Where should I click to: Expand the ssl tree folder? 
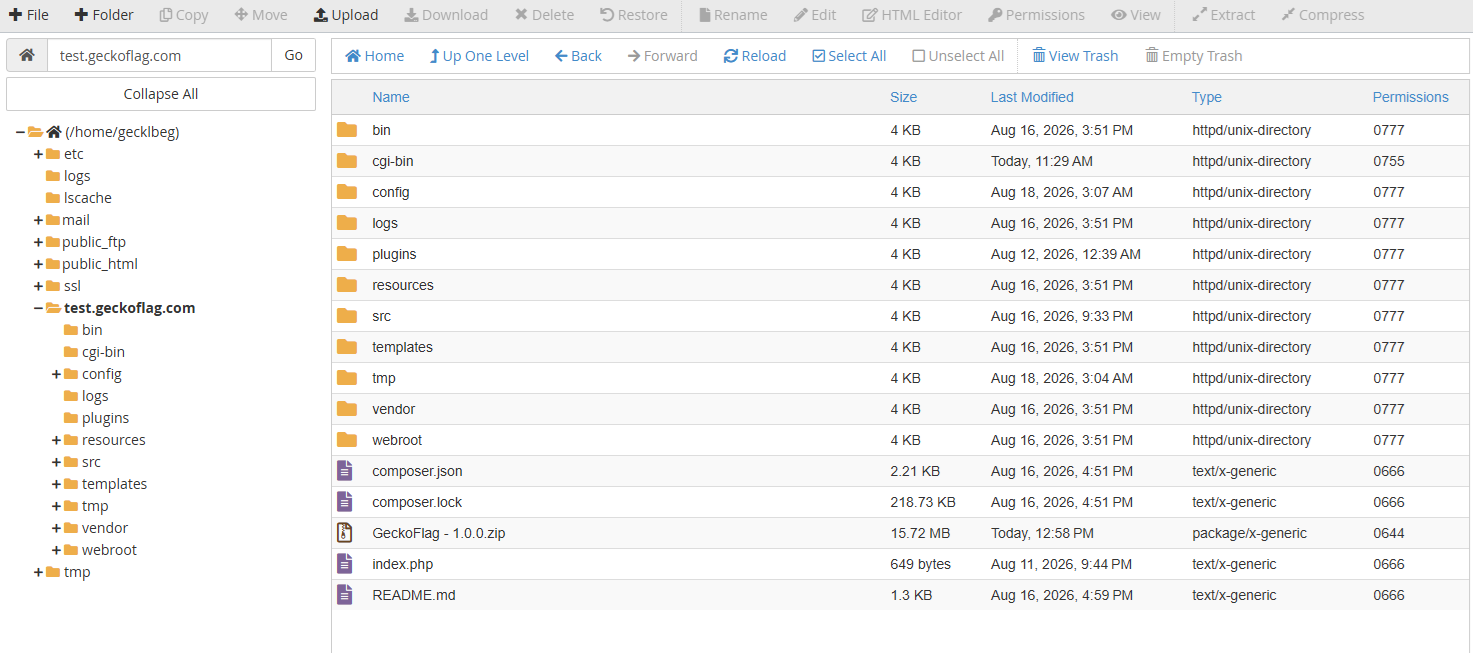tap(38, 286)
